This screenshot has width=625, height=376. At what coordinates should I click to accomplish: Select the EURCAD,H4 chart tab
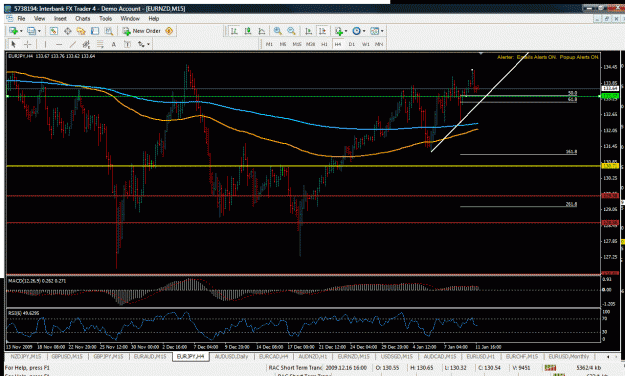click(x=273, y=356)
